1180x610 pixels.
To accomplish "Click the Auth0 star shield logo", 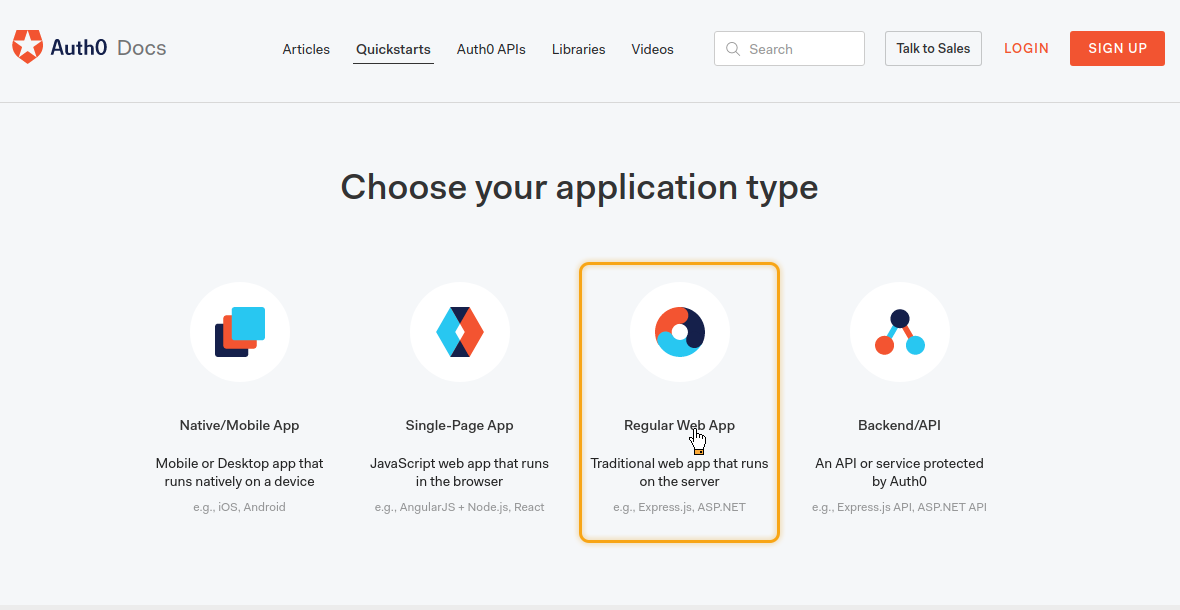I will [x=28, y=47].
